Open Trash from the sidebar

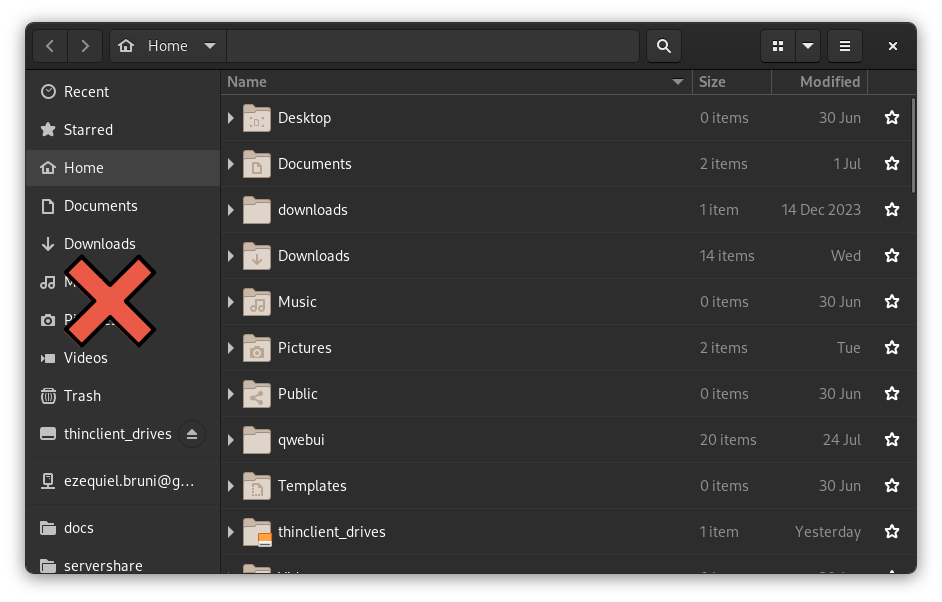click(82, 395)
